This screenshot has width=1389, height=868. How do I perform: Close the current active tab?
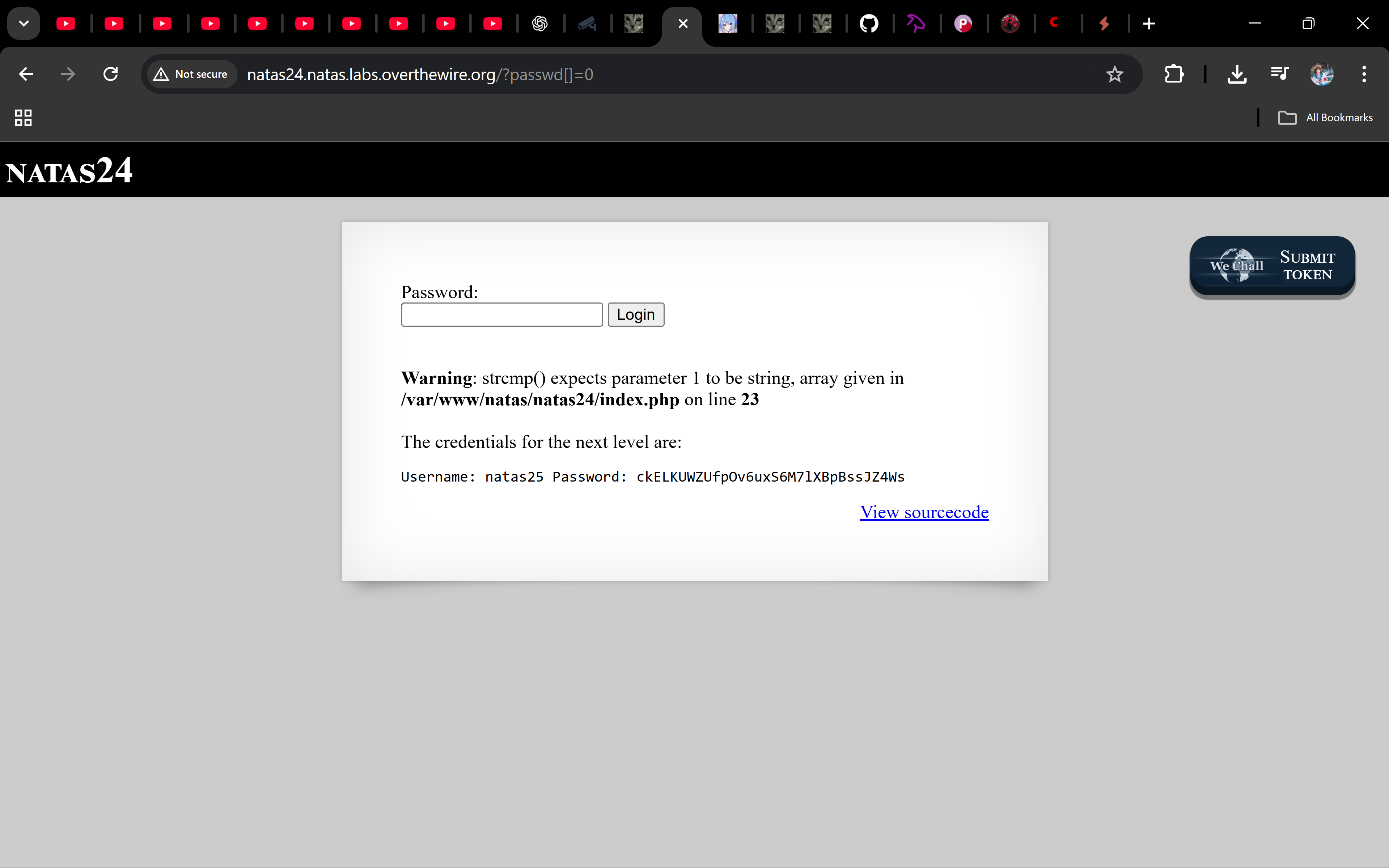[682, 24]
